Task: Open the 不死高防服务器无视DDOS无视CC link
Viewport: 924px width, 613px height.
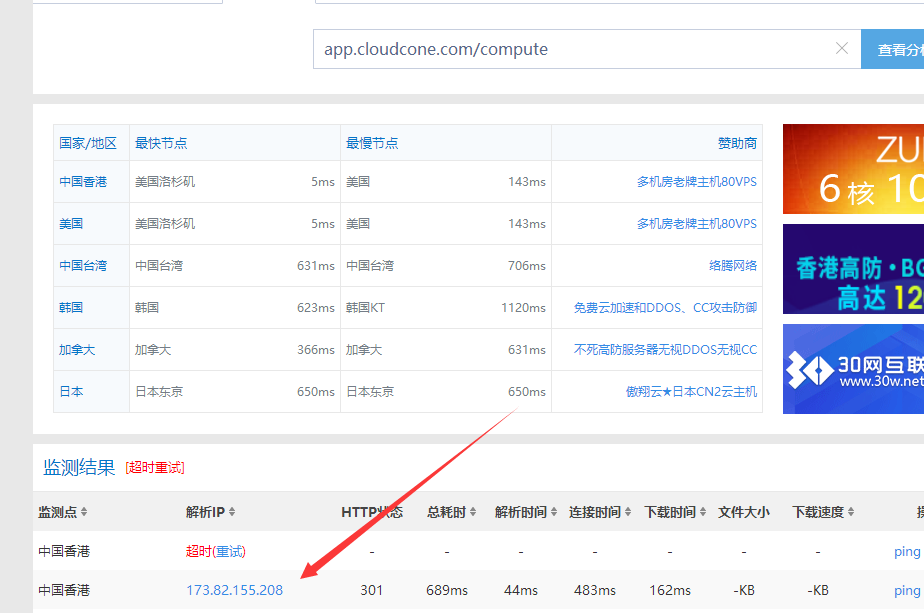Action: (665, 350)
